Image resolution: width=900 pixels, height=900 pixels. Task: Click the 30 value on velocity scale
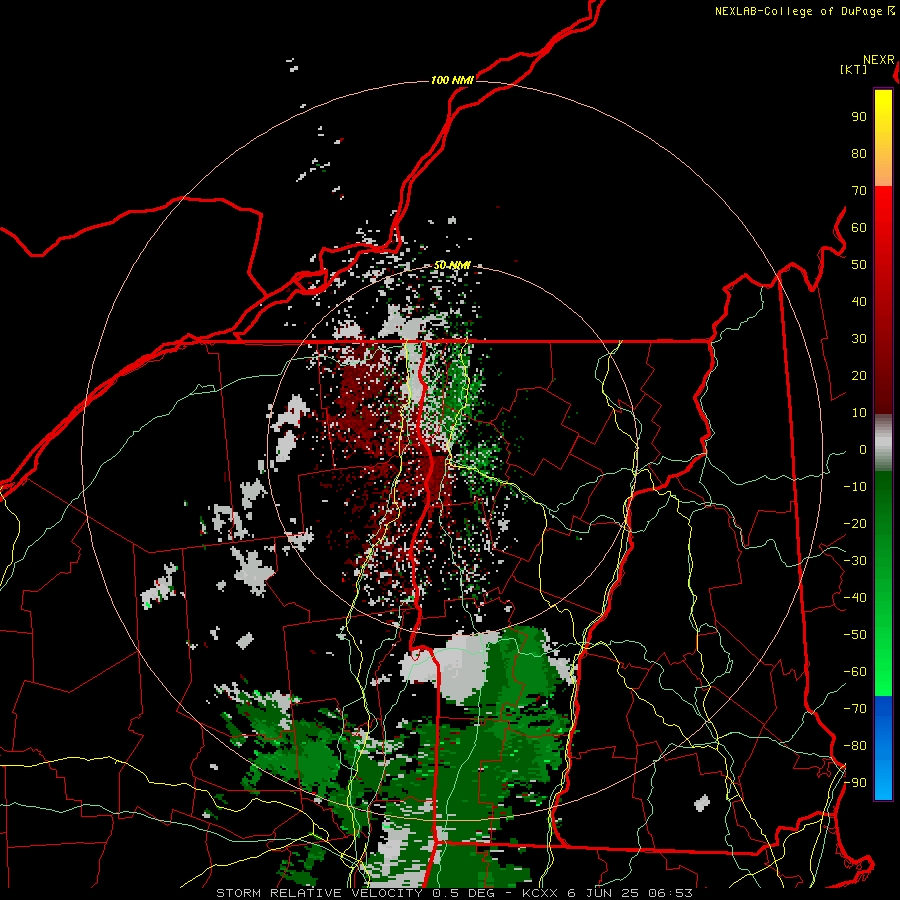(x=859, y=339)
